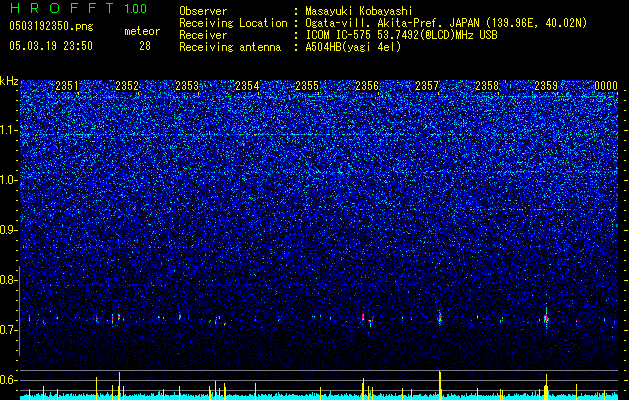The height and width of the screenshot is (400, 629).
Task: Click the 2358 time marker
Action: pyautogui.click(x=487, y=86)
